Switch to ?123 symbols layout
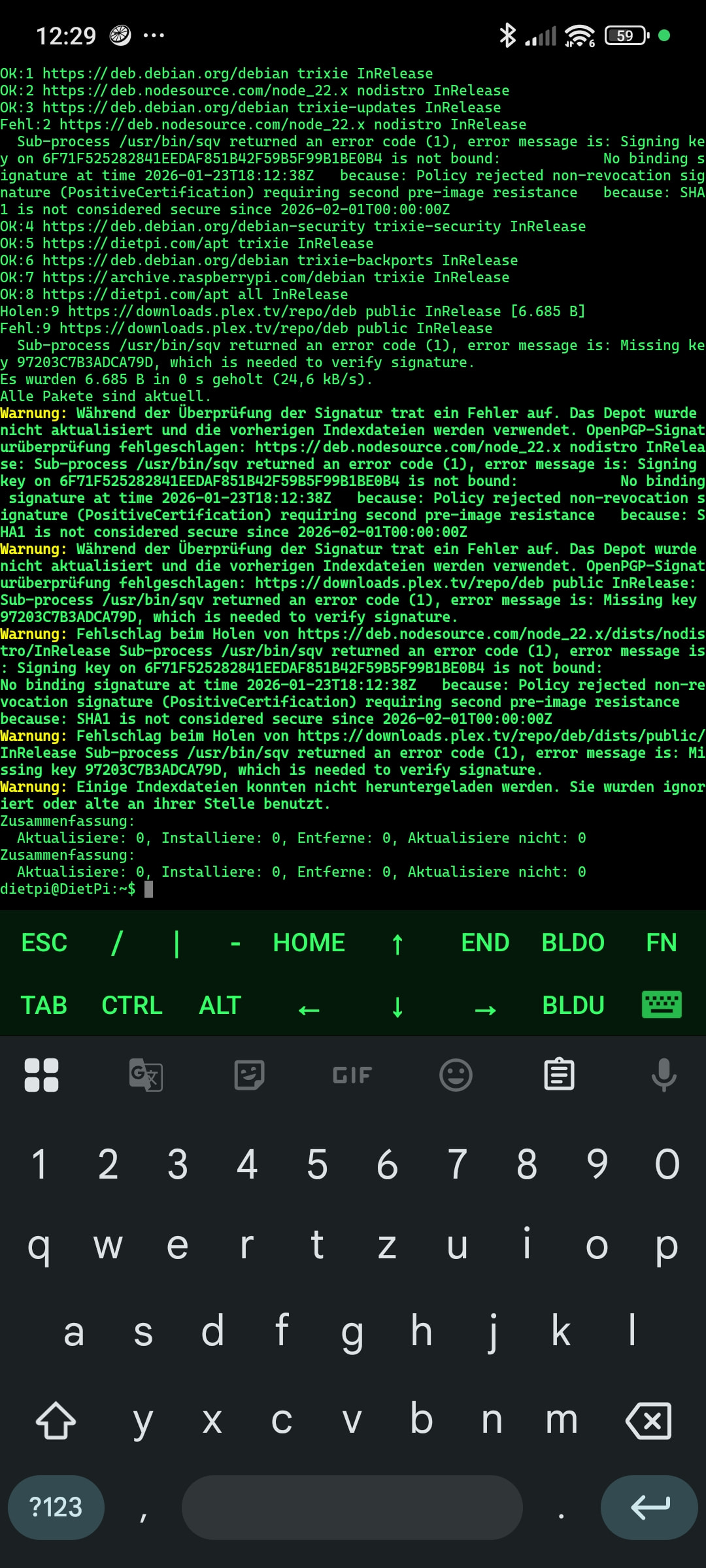The width and height of the screenshot is (706, 1568). pos(56,1507)
